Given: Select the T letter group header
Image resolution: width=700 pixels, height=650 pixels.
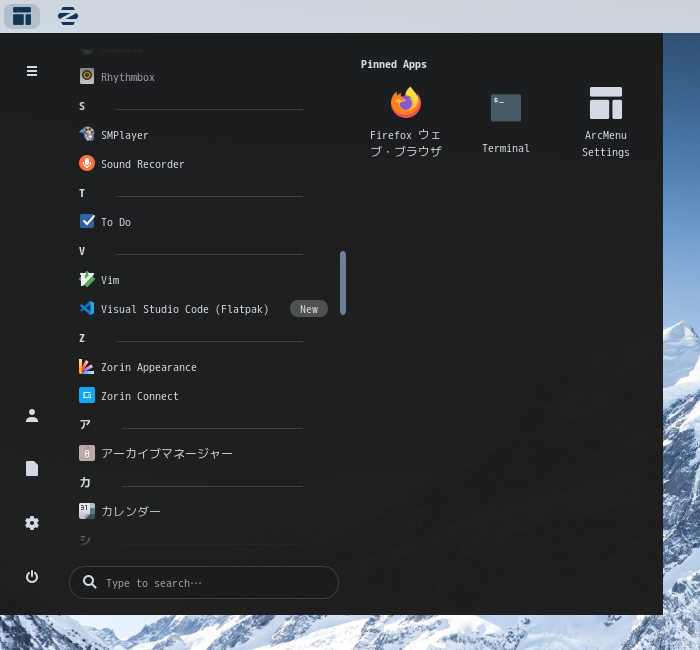Looking at the screenshot, I should (x=82, y=193).
